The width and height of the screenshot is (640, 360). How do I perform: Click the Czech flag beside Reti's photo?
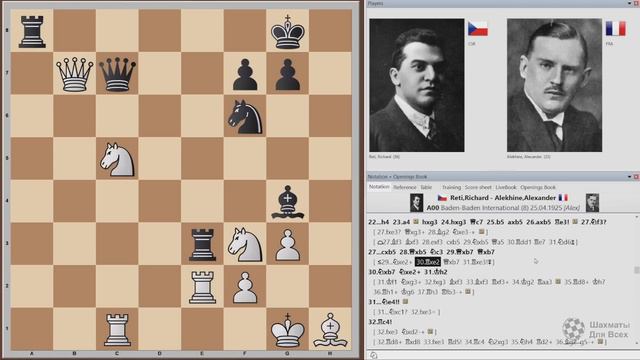(478, 29)
